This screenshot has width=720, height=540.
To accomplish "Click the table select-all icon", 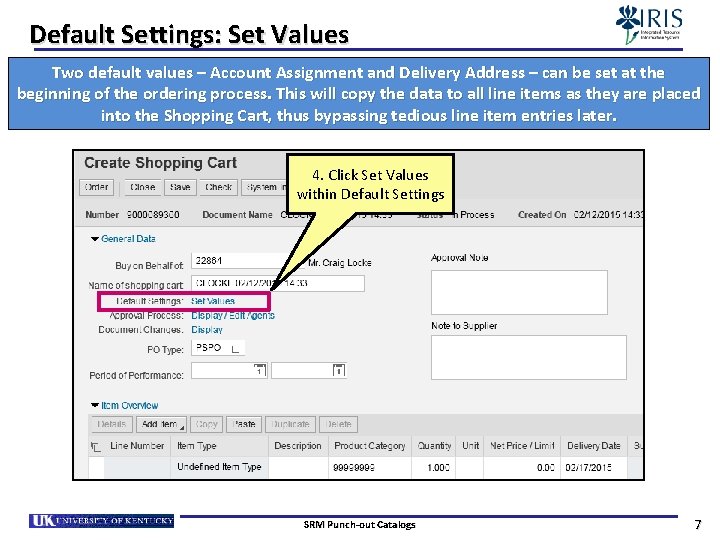I will pos(96,446).
